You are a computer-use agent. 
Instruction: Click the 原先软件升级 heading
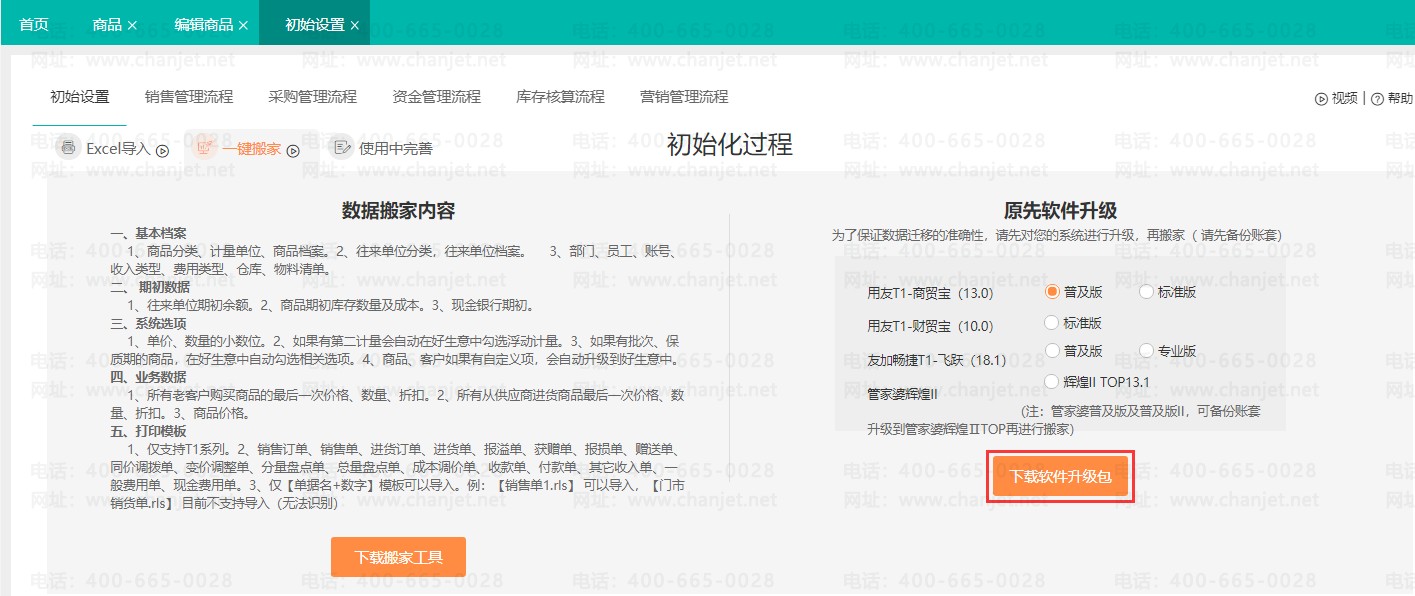[1060, 211]
